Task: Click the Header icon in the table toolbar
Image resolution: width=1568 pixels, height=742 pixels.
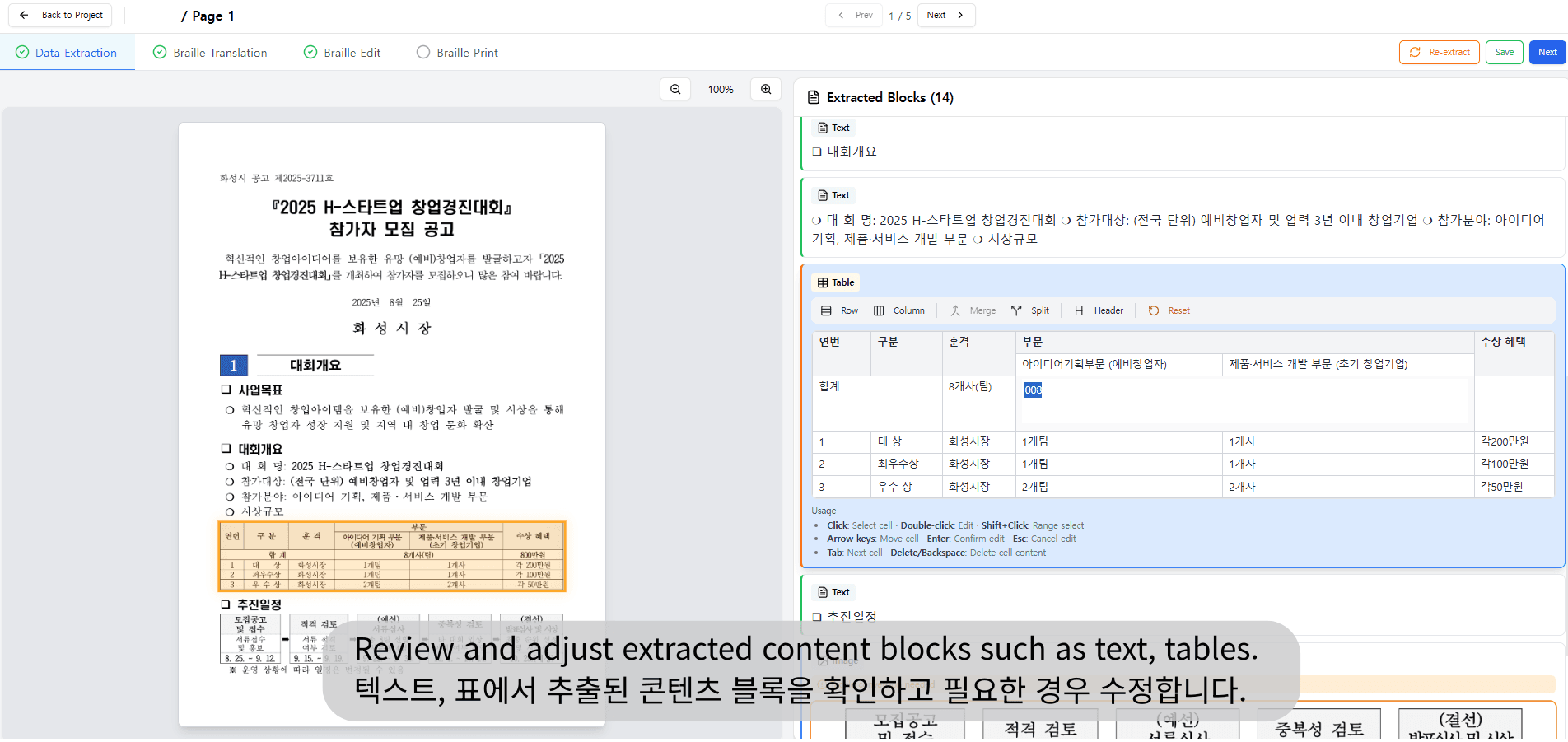Action: coord(1080,310)
